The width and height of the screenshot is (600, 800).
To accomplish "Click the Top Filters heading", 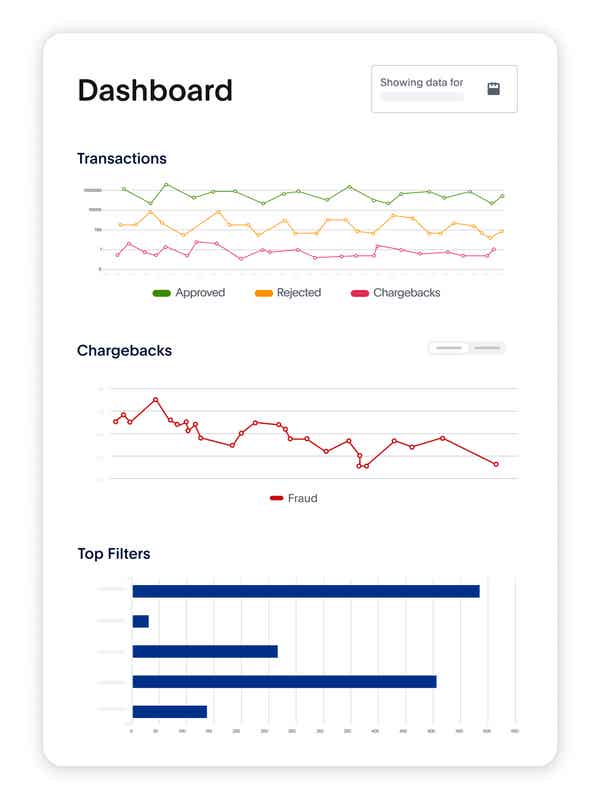I will click(114, 553).
